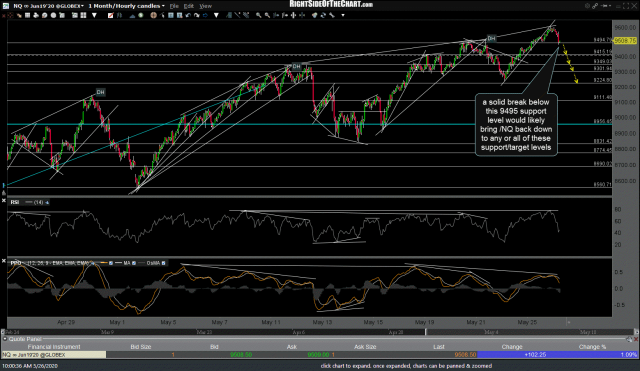This screenshot has height=371, width=640.
Task: Click the ask price 9509.00
Action: pos(318,355)
